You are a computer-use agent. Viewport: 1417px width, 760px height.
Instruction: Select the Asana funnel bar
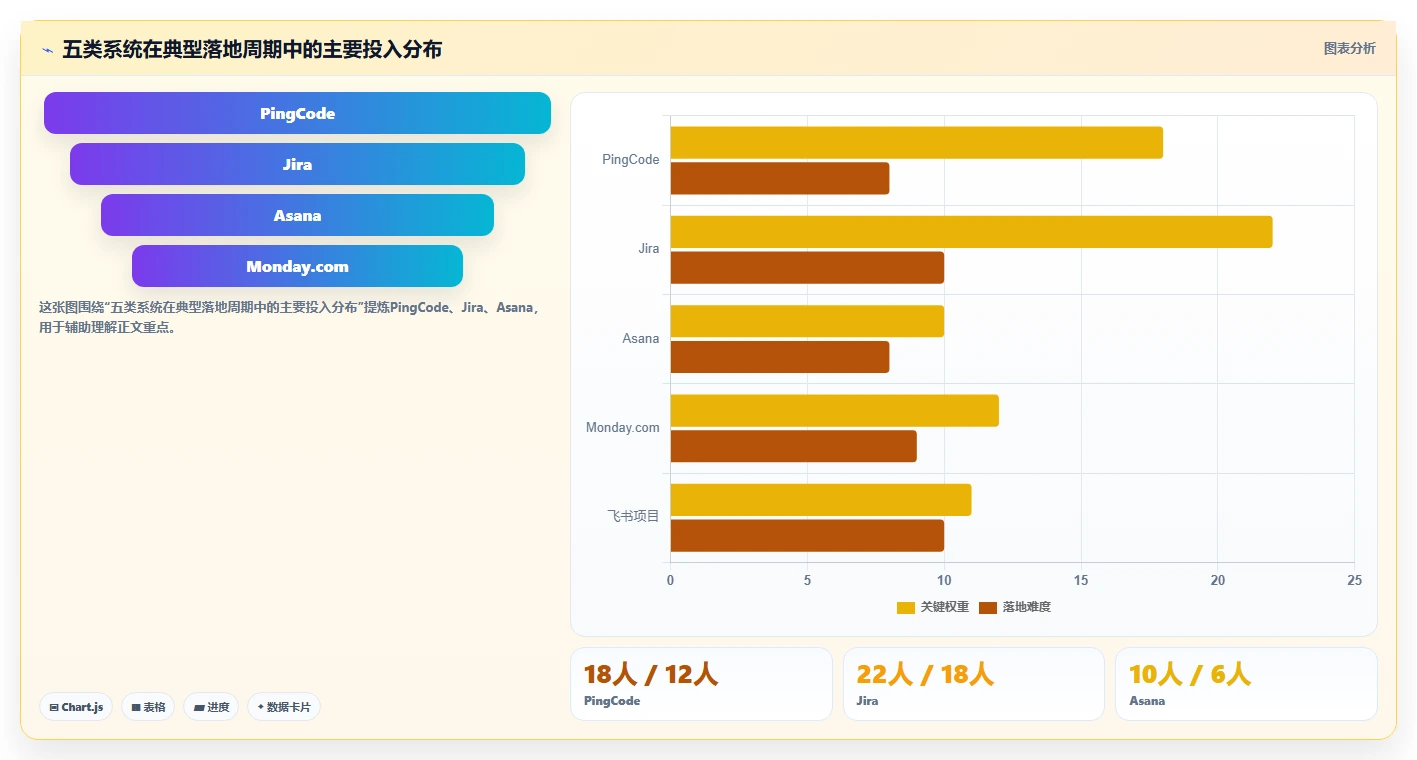297,215
